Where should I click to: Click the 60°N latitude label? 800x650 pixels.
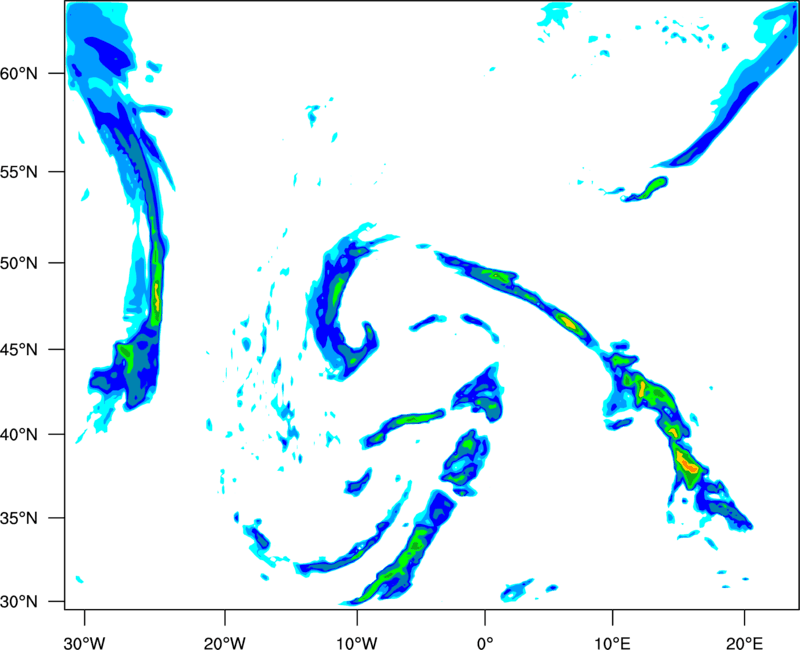(x=19, y=74)
